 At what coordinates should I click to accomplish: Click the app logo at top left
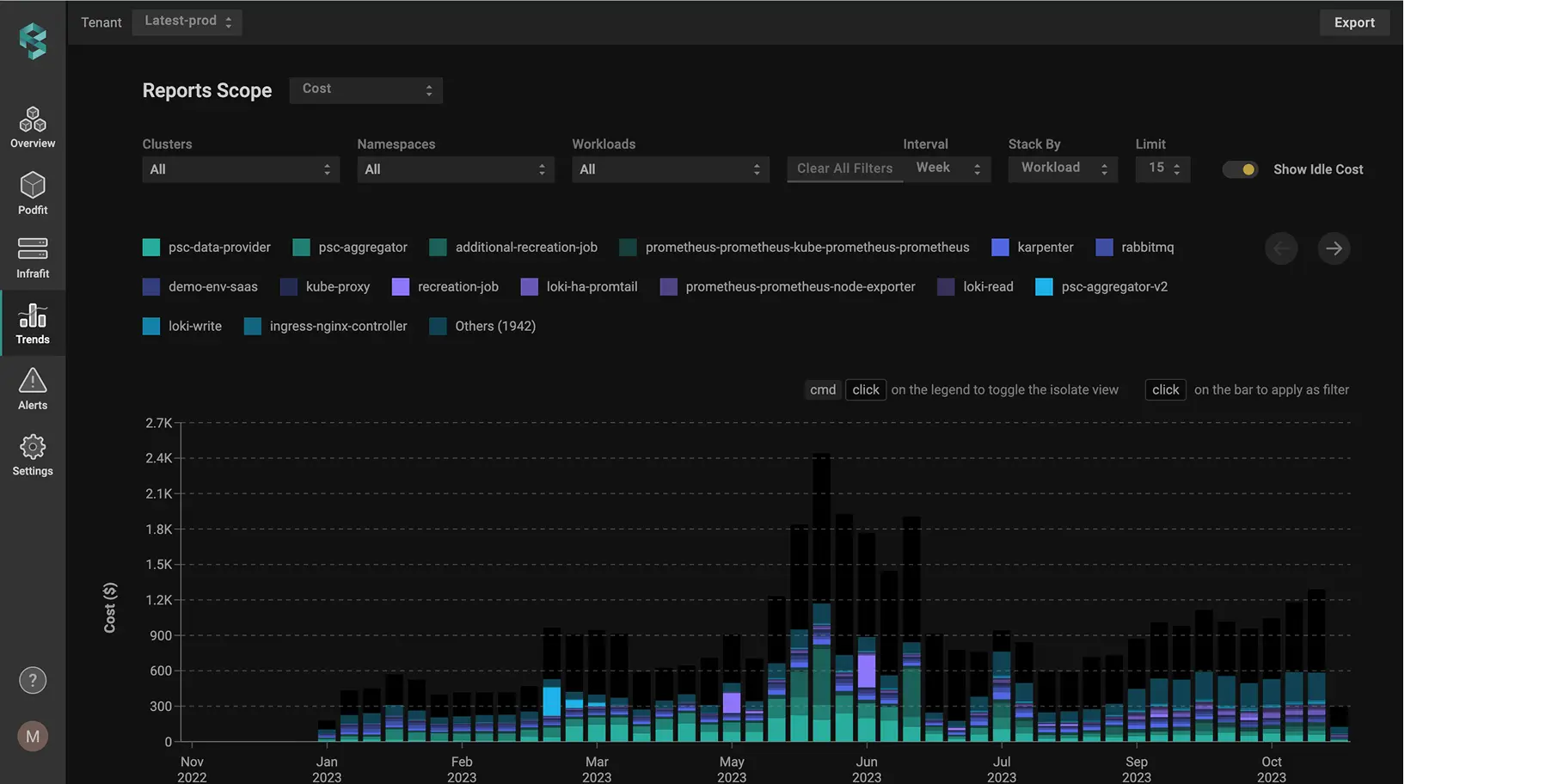[33, 40]
